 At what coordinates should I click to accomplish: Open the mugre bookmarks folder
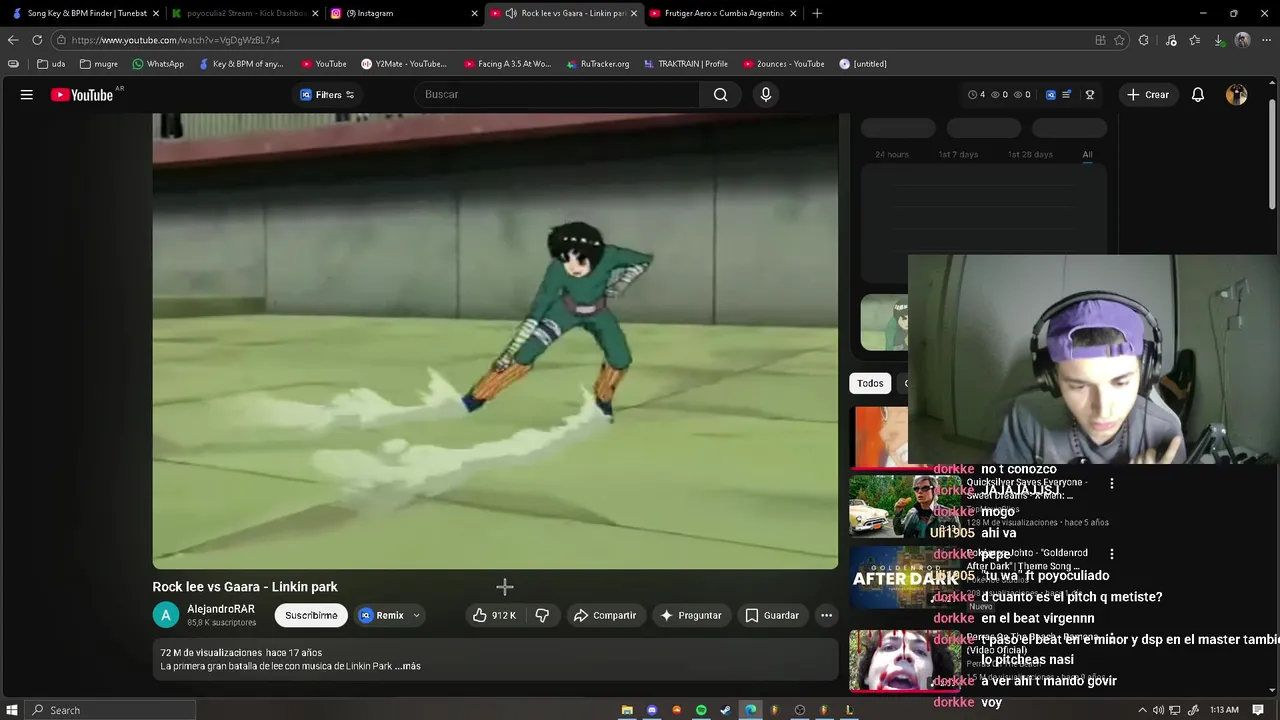[98, 64]
